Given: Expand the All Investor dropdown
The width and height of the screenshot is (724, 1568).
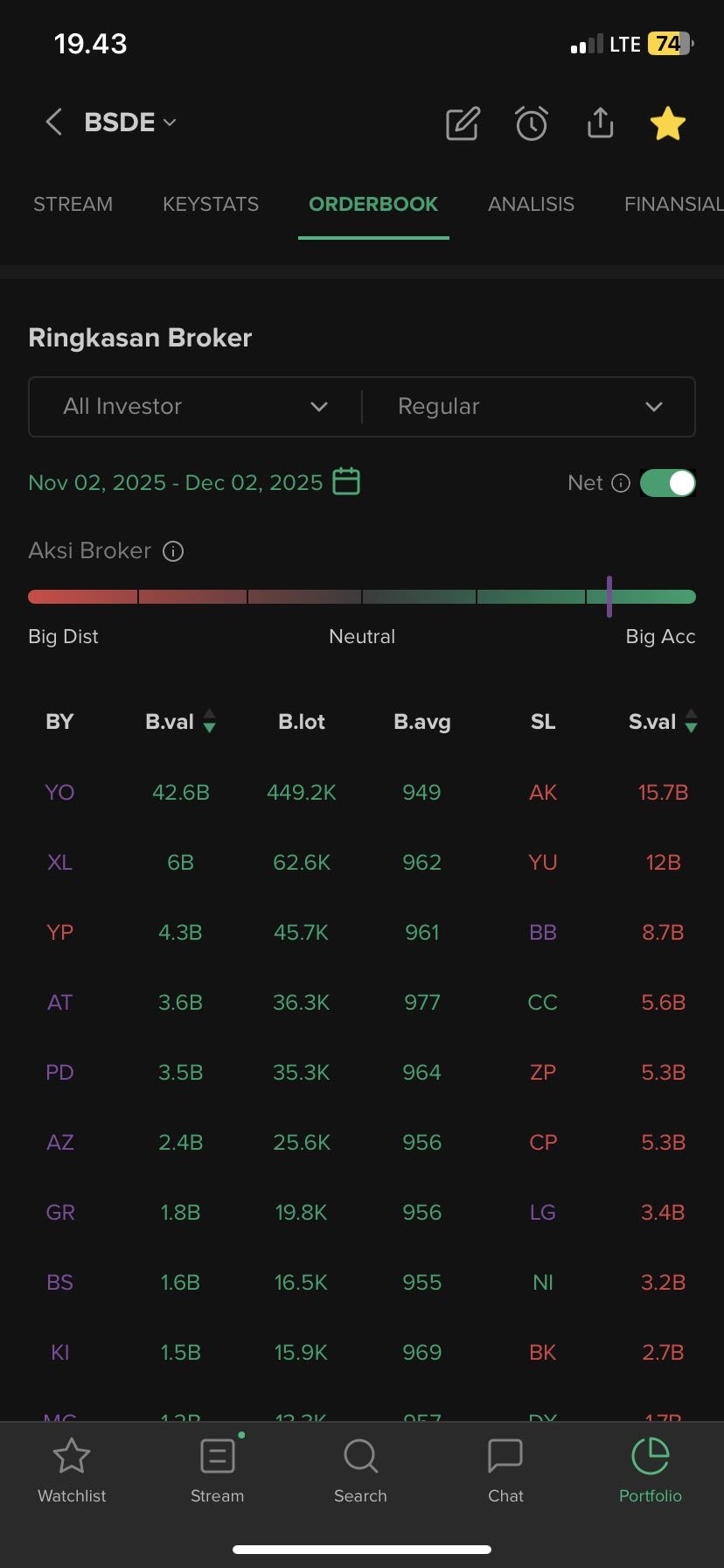Looking at the screenshot, I should tap(194, 407).
